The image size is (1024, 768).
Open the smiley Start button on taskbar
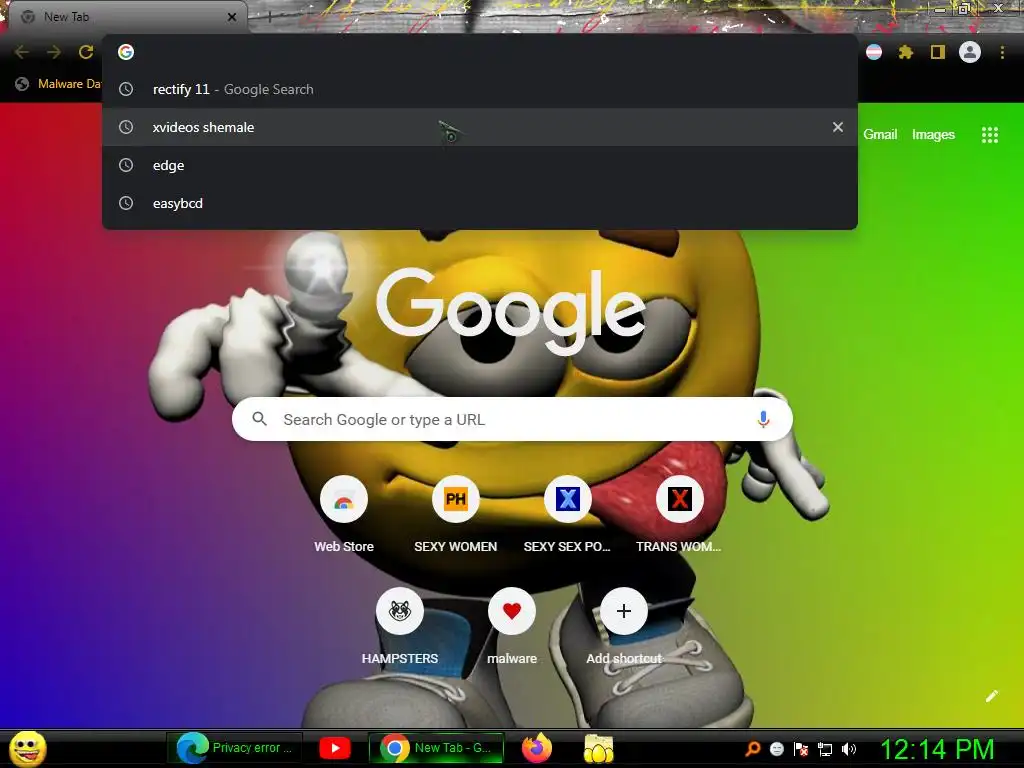28,748
